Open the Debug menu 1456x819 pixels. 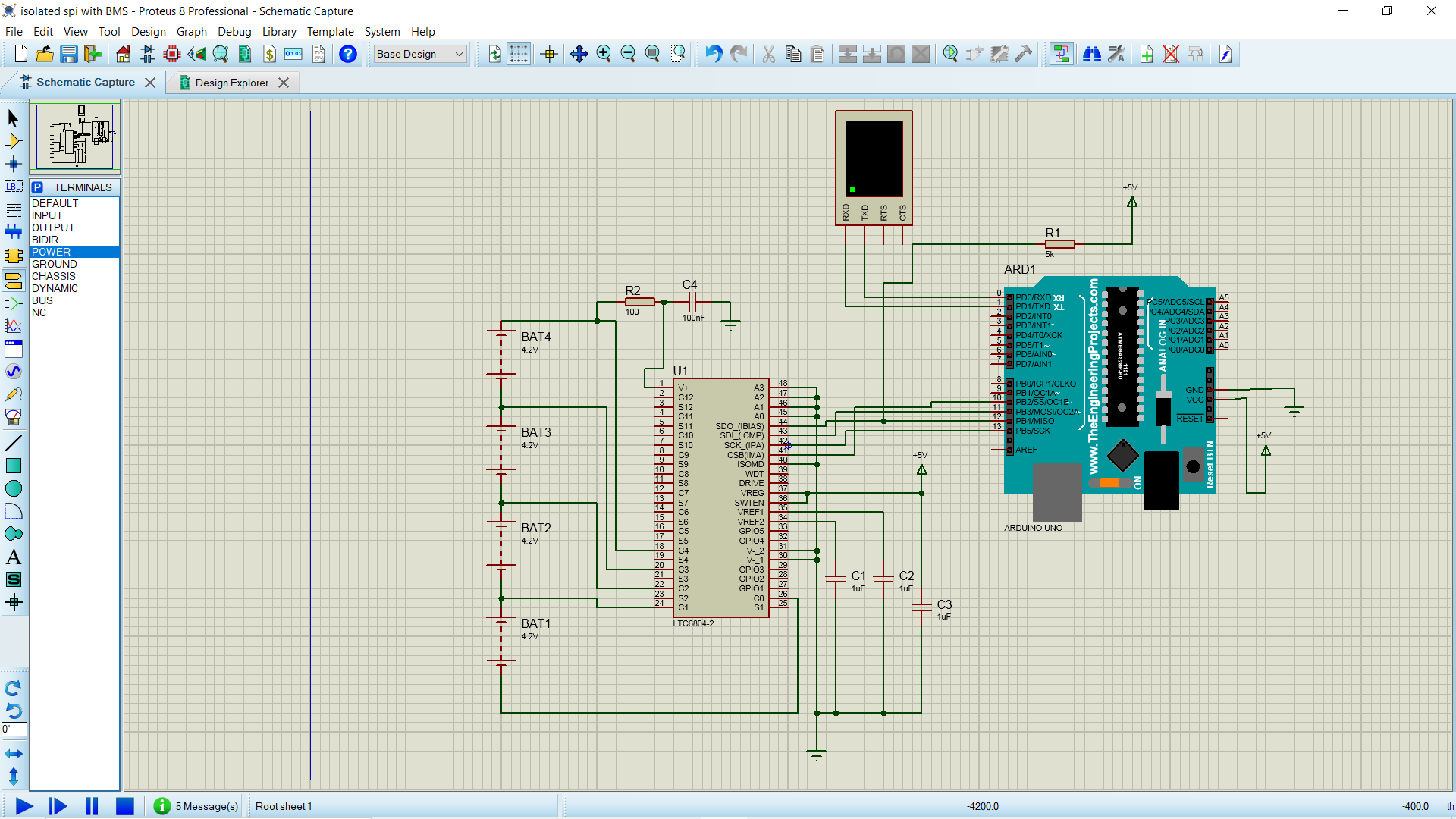234,32
